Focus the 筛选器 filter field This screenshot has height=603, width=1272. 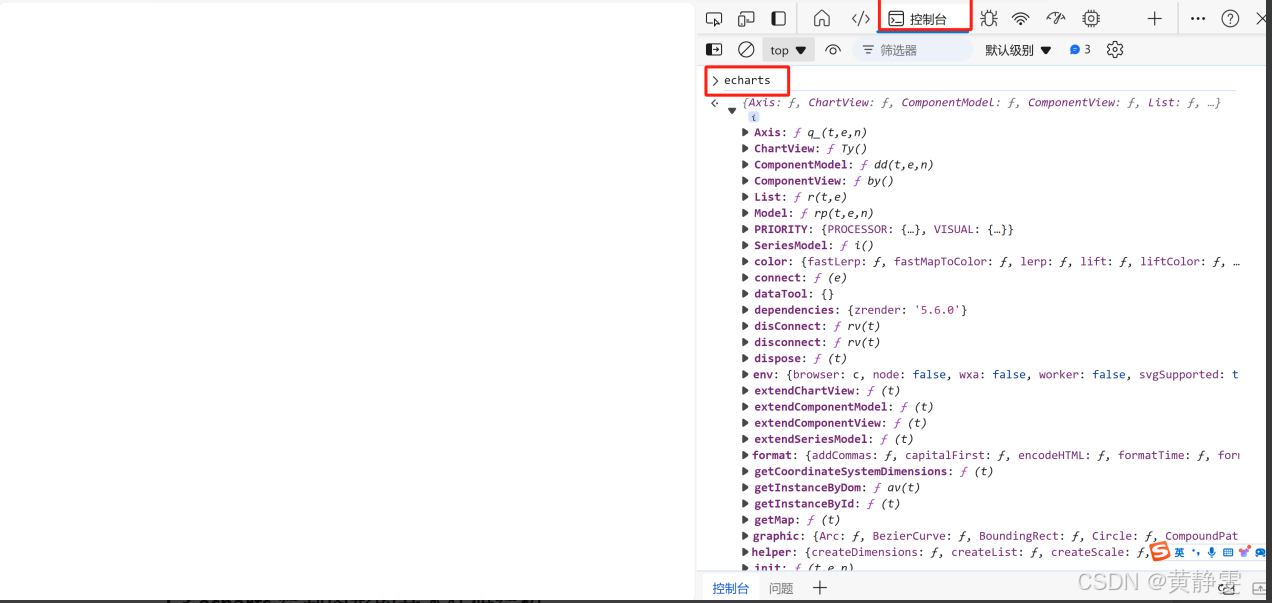[912, 50]
